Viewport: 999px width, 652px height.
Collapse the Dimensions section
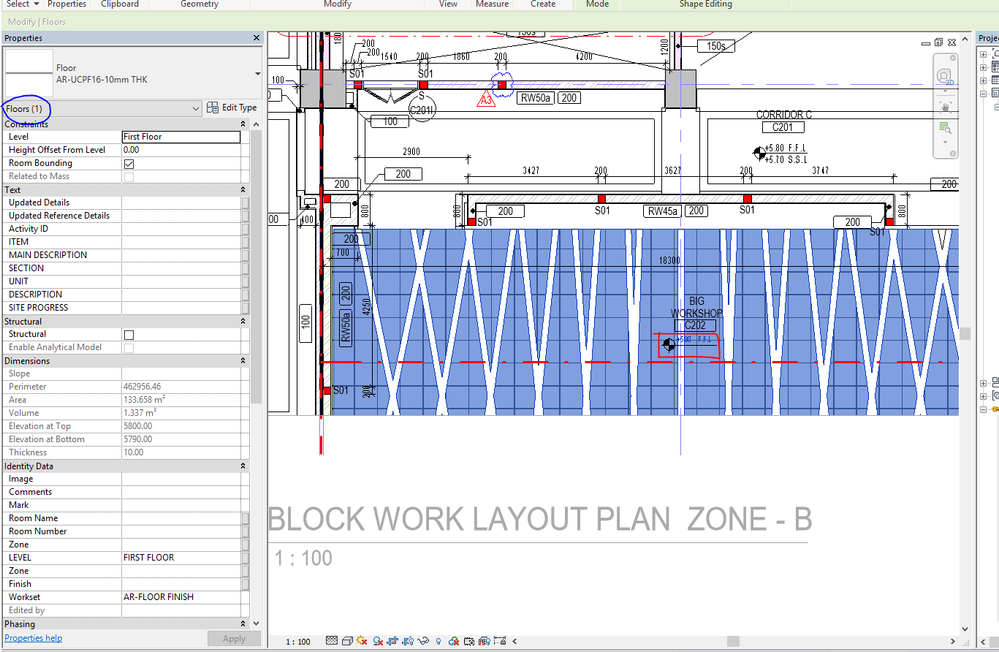coord(243,361)
